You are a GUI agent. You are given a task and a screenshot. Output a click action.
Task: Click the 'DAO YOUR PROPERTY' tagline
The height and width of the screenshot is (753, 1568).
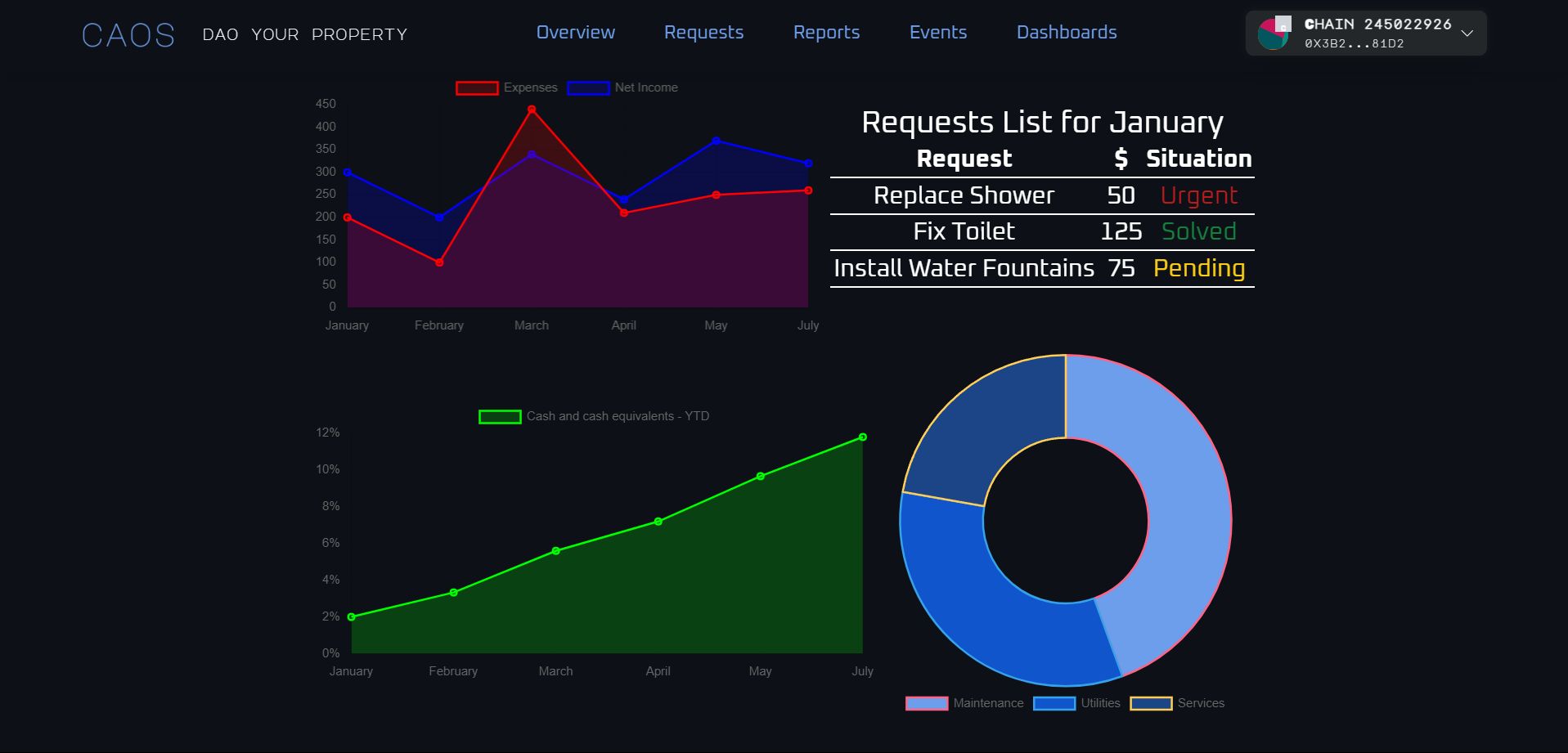tap(305, 35)
